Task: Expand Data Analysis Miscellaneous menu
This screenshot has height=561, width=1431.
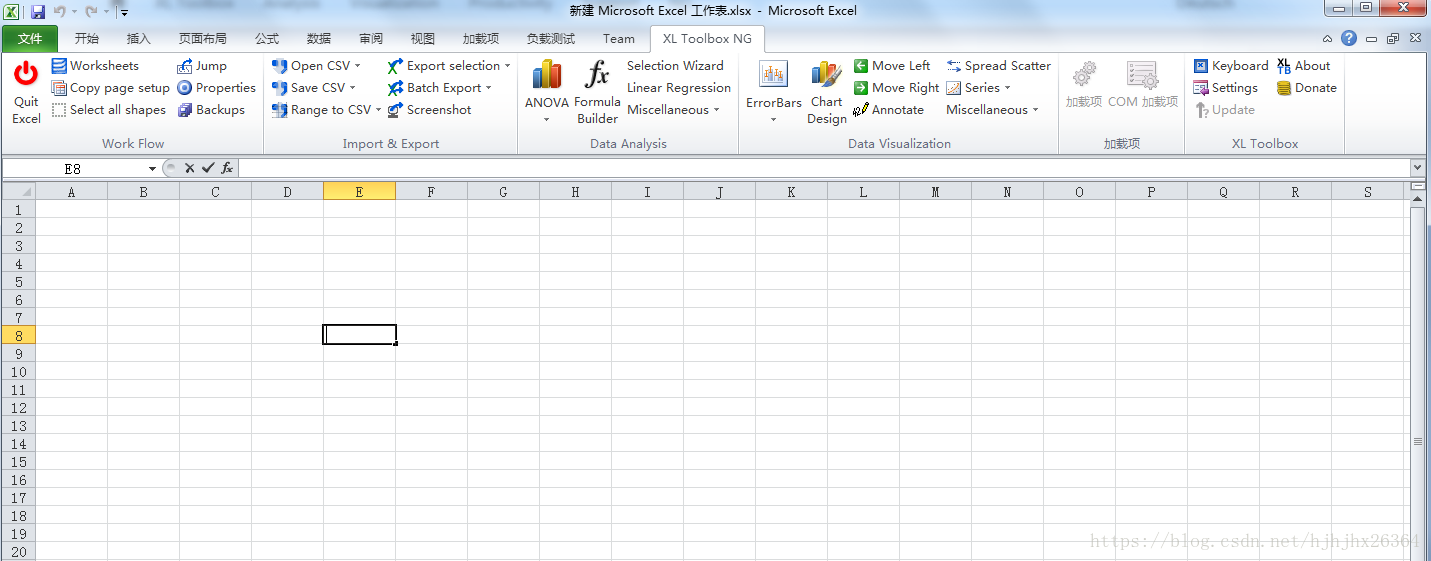Action: [673, 109]
